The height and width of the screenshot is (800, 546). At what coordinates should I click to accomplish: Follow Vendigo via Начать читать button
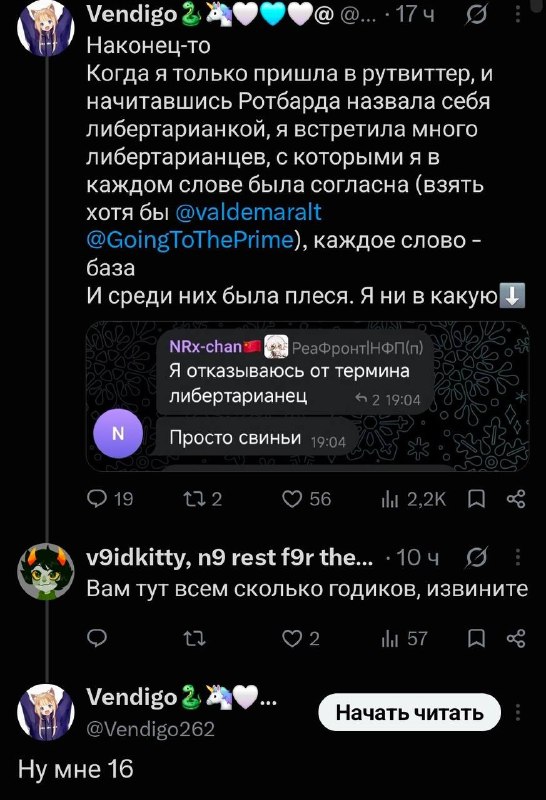[409, 712]
